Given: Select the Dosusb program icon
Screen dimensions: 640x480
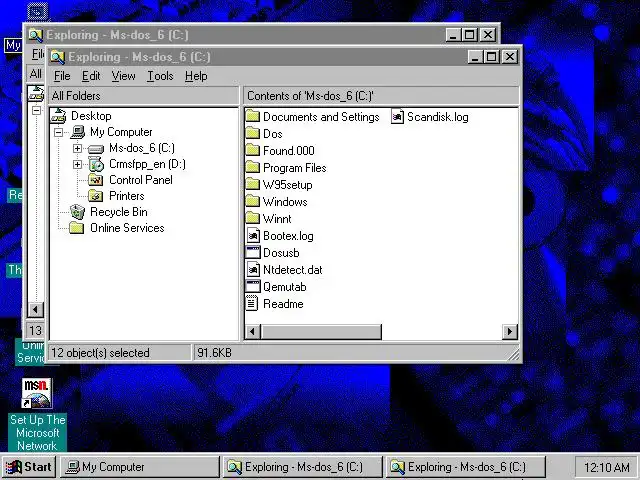Looking at the screenshot, I should click(253, 253).
